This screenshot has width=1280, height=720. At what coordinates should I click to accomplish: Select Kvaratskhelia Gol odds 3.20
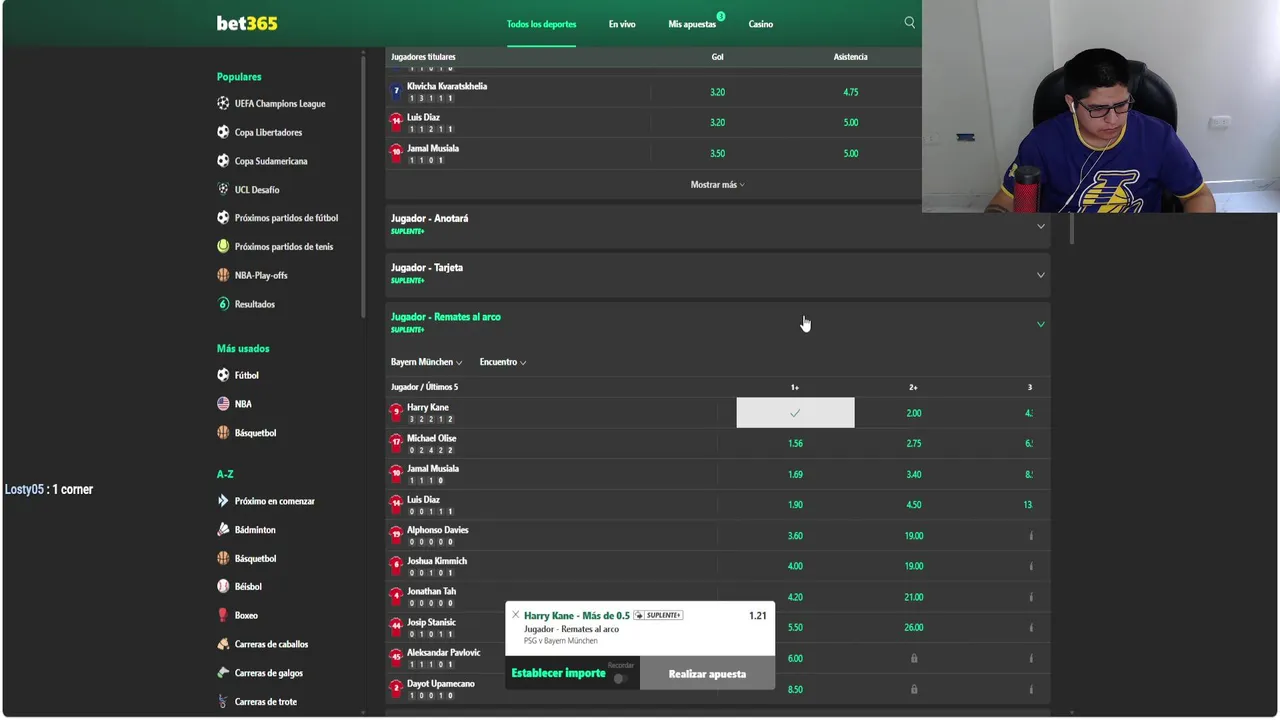pos(717,92)
